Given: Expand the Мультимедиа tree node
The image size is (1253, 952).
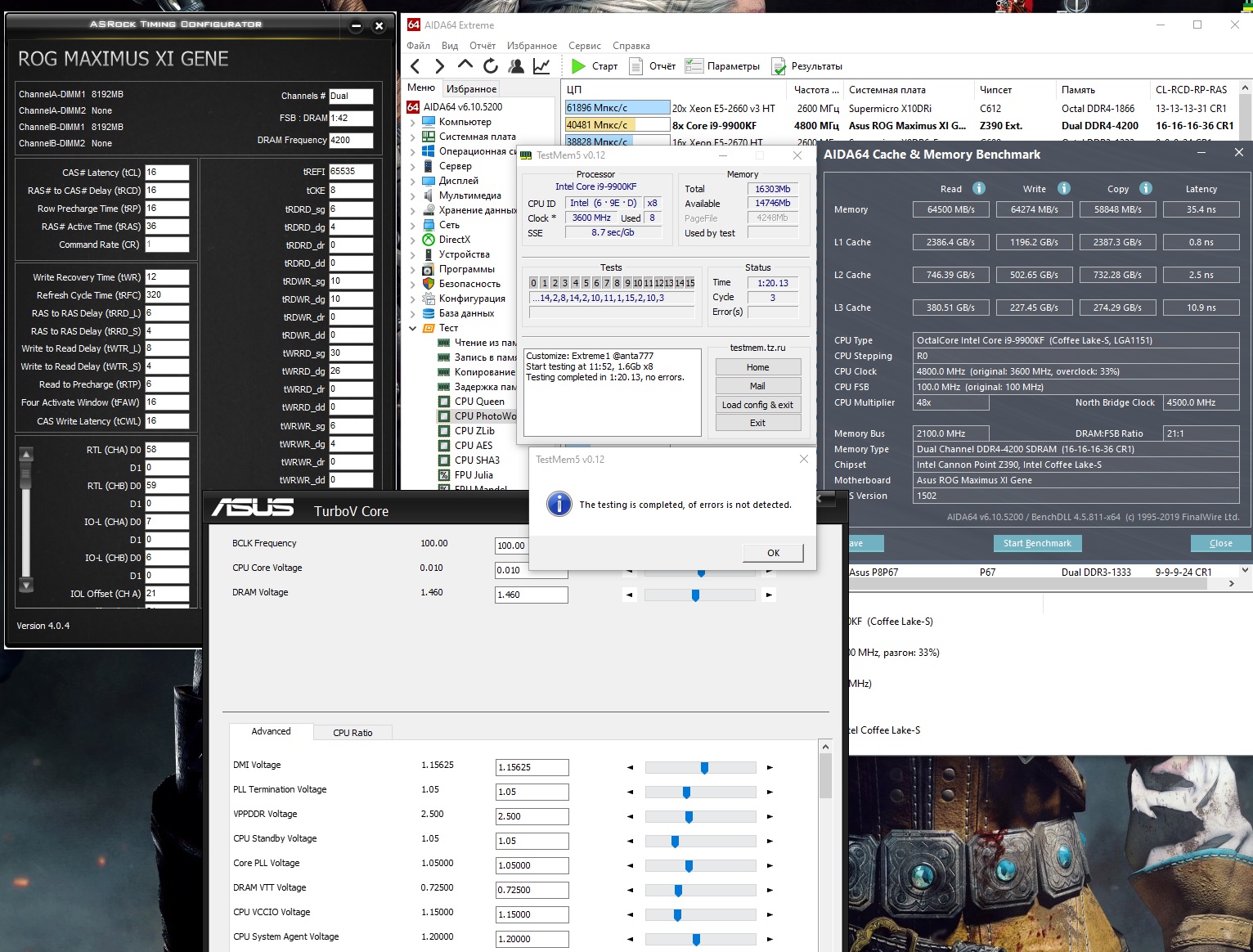Looking at the screenshot, I should point(413,195).
